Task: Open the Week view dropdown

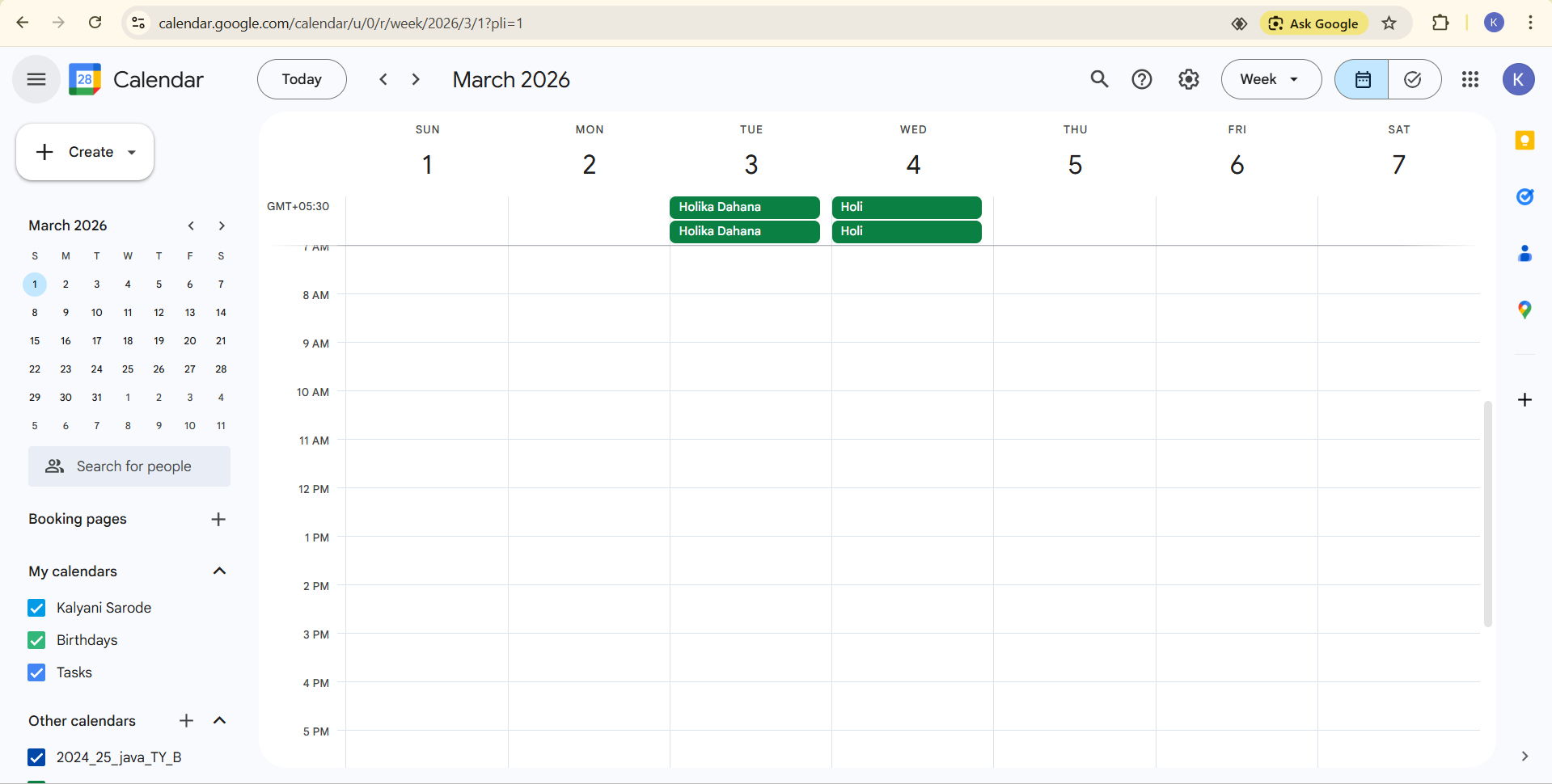Action: (x=1271, y=79)
